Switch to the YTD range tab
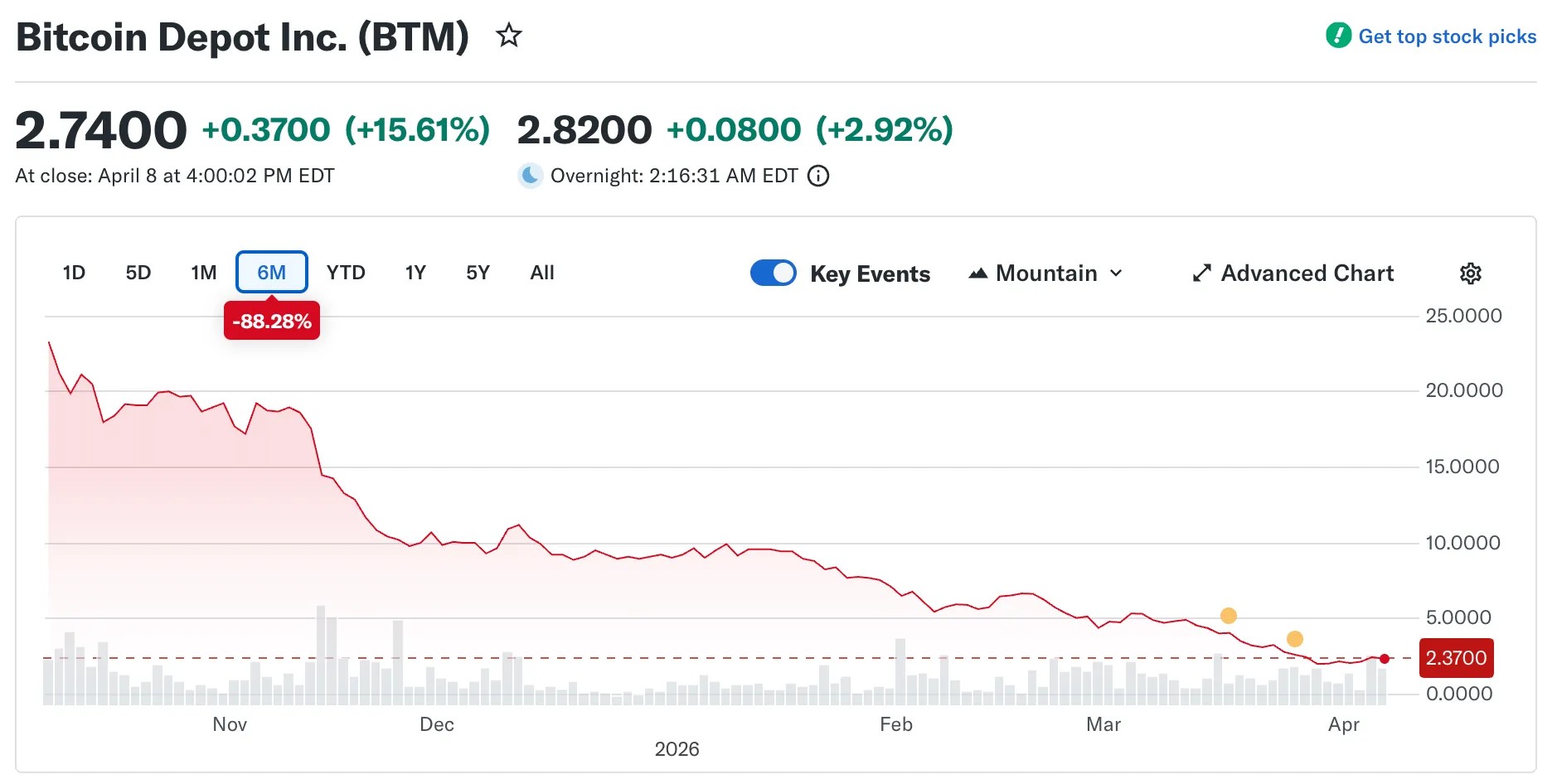 point(346,273)
